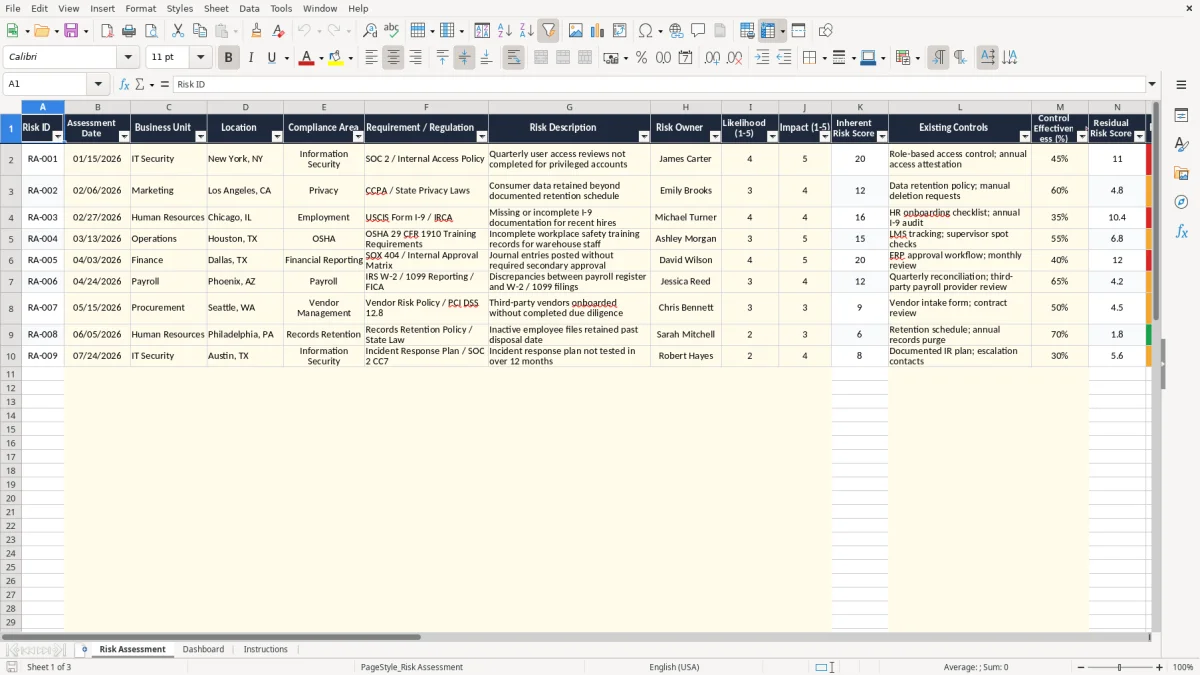
Task: Click the Save document icon
Action: (x=71, y=31)
